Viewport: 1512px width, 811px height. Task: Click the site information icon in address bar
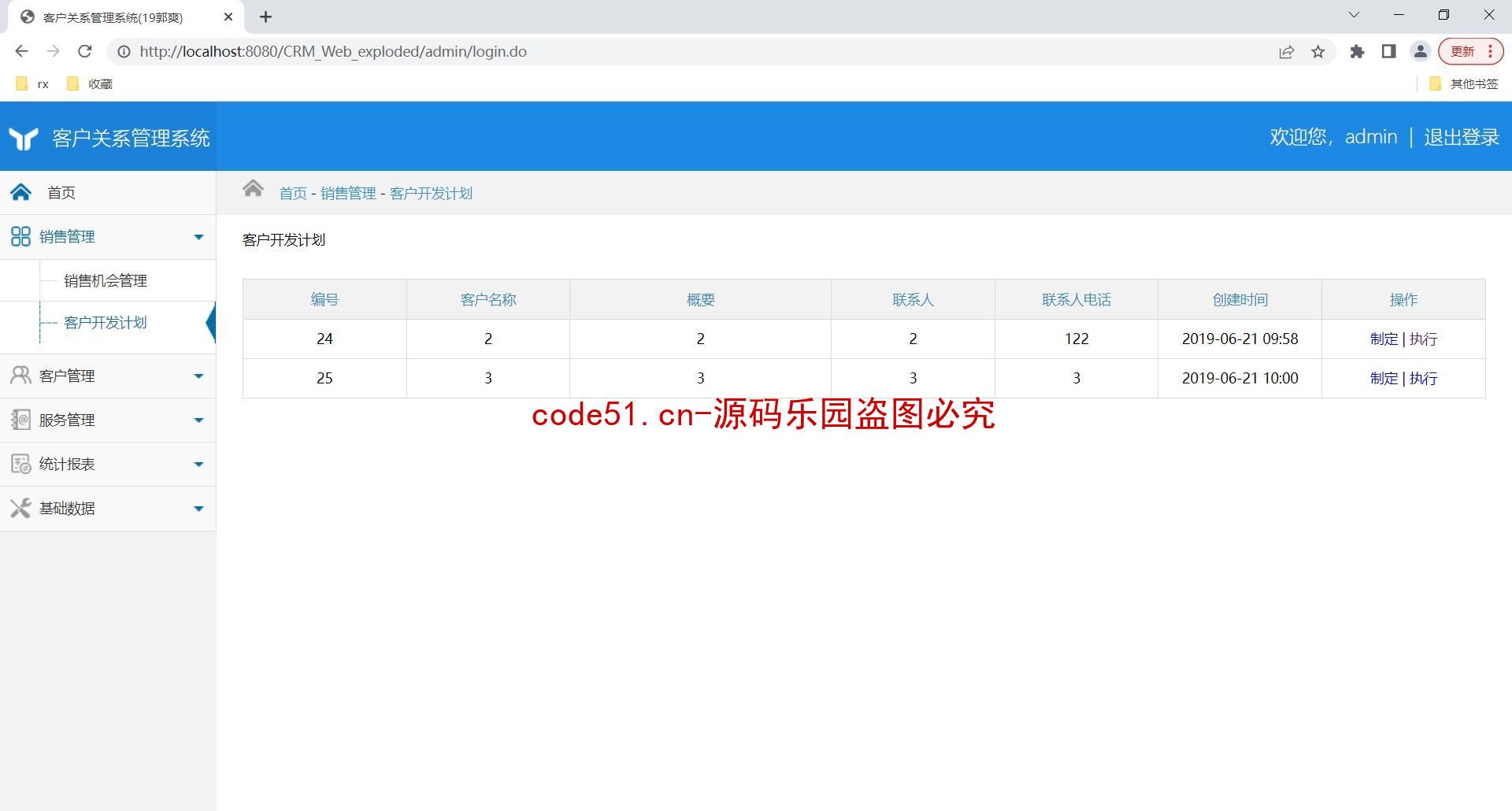[124, 51]
